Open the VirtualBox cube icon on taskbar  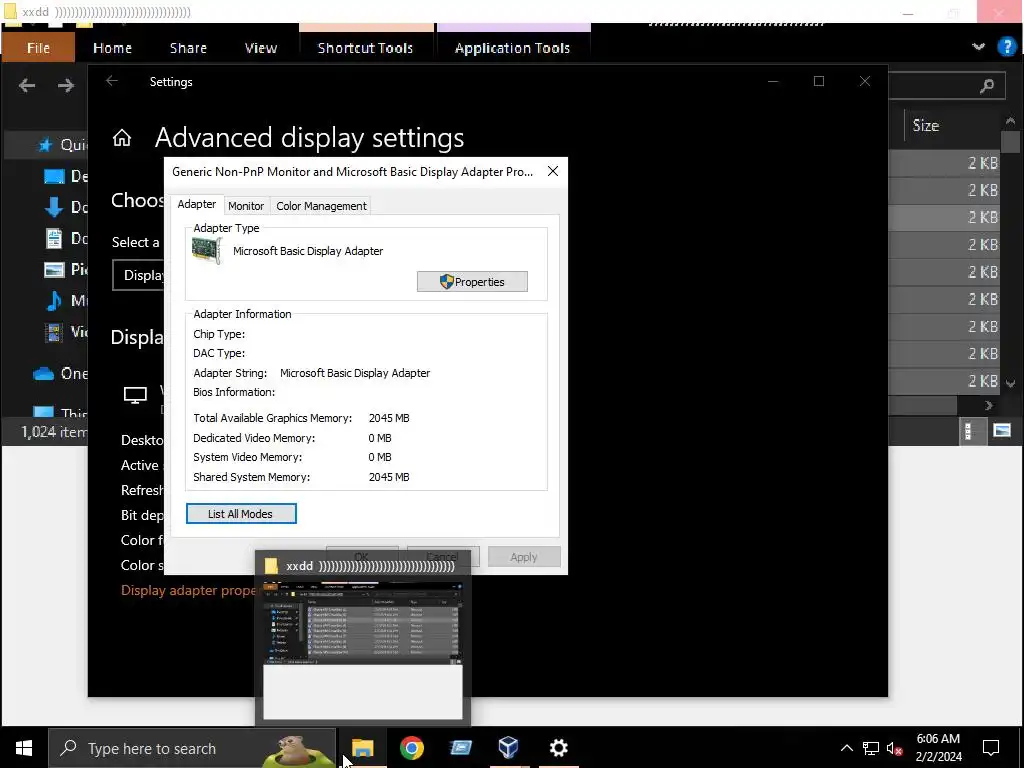[x=508, y=748]
